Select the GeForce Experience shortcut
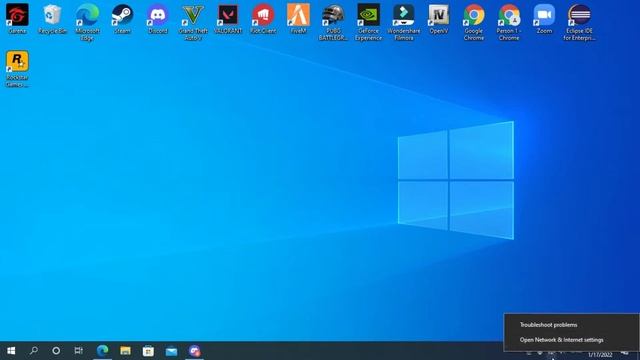Image resolution: width=640 pixels, height=360 pixels. point(368,22)
